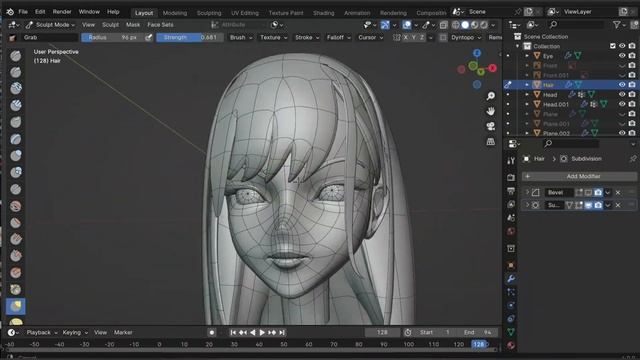Expand the Head object in outliner
Screen dimensions: 640x360
coord(527,95)
